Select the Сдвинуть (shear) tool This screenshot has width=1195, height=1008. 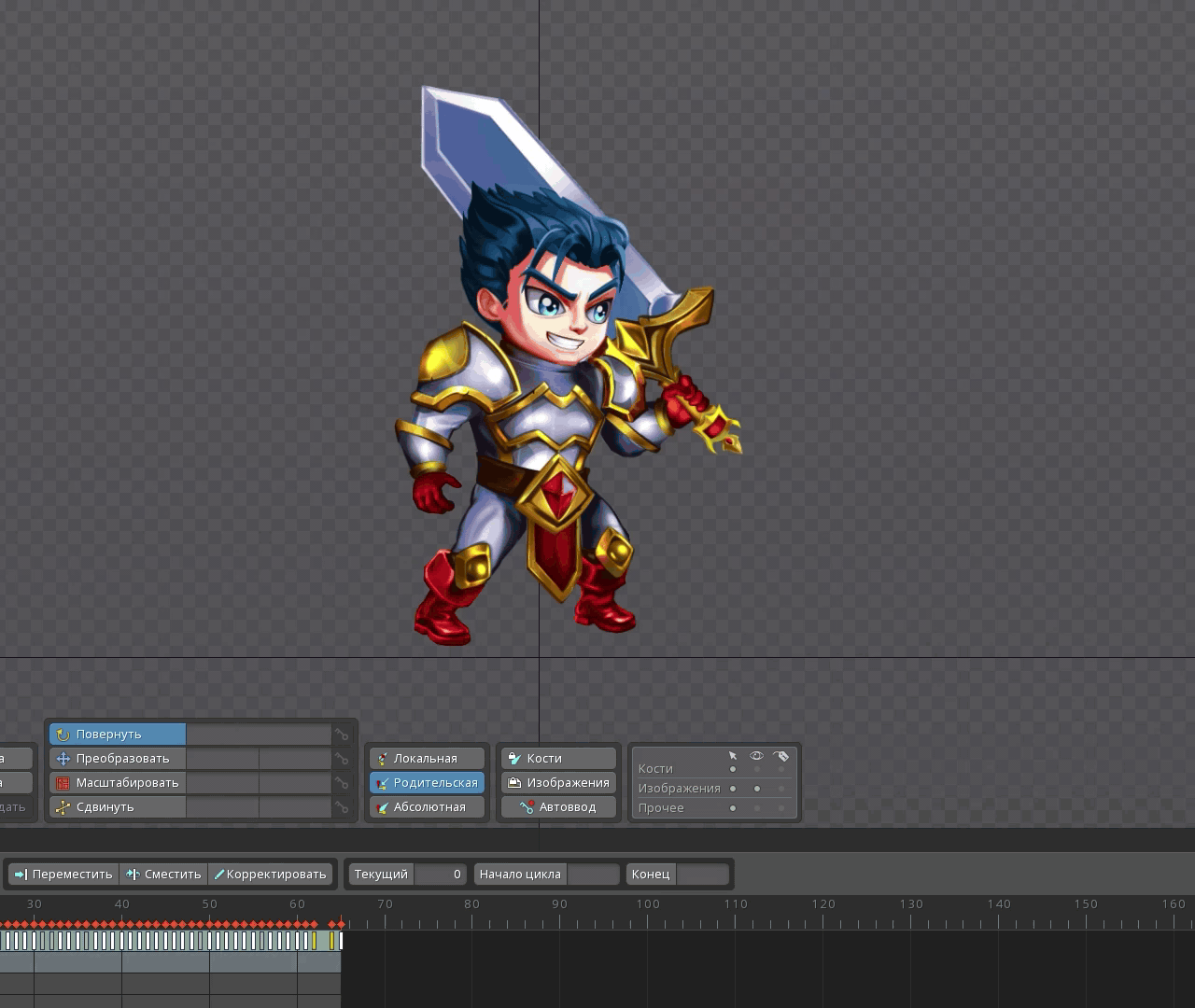[118, 807]
